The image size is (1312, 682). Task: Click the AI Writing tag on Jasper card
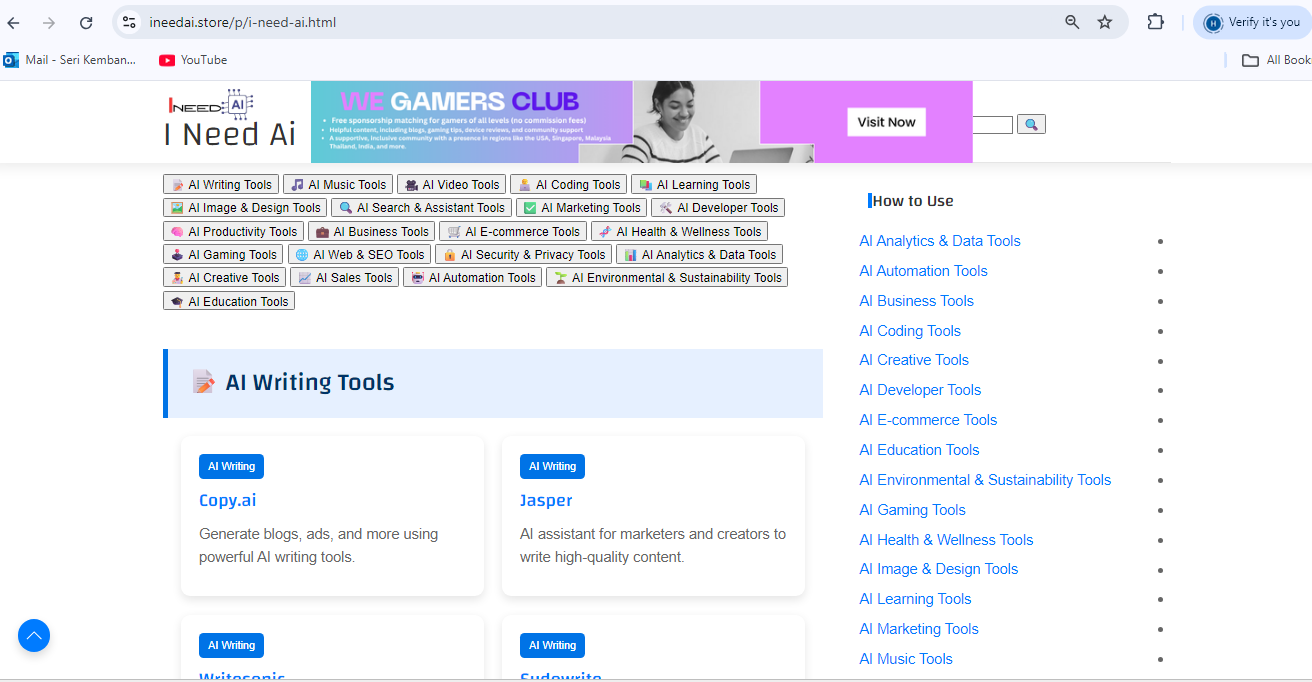click(552, 466)
